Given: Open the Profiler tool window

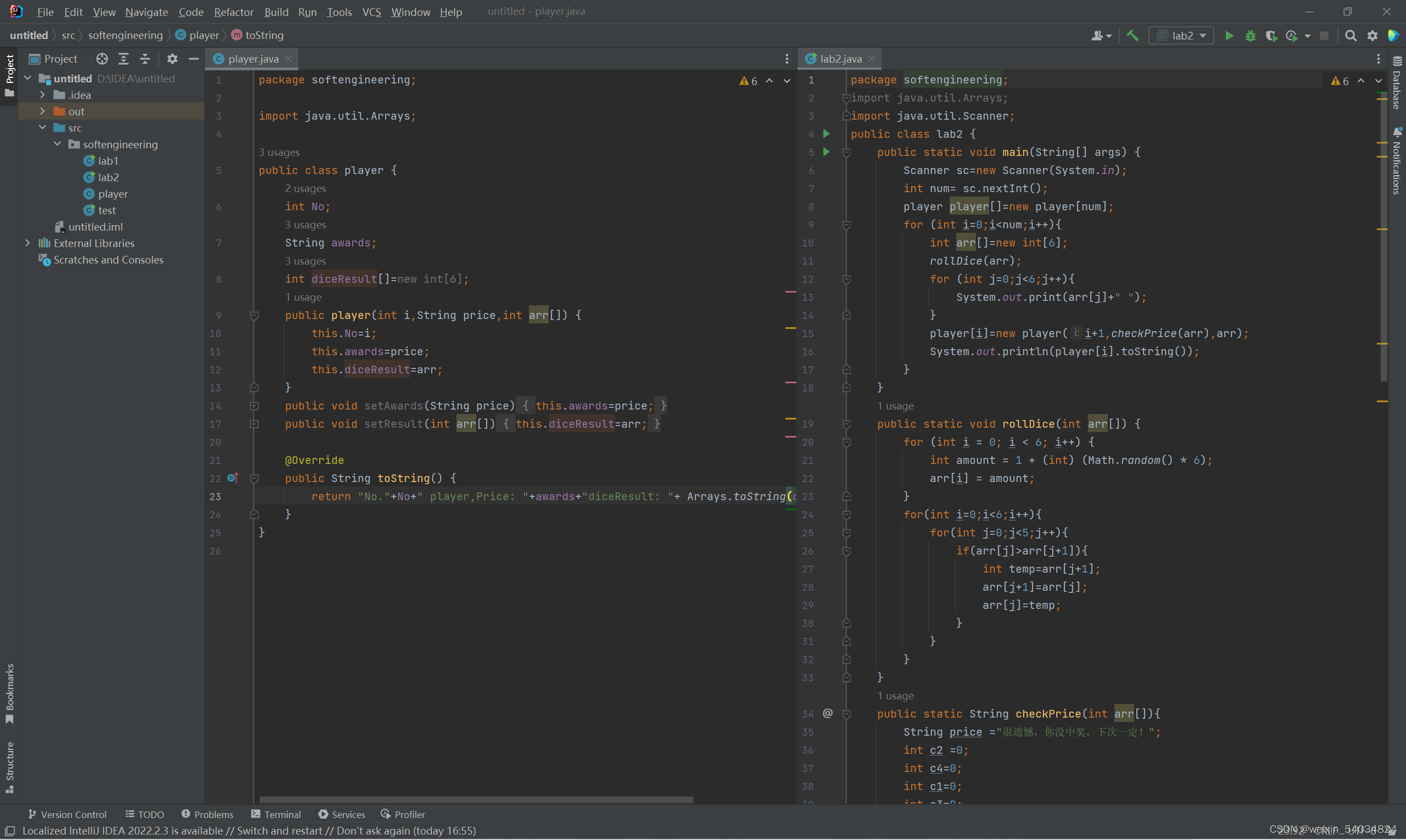Looking at the screenshot, I should pos(403,814).
